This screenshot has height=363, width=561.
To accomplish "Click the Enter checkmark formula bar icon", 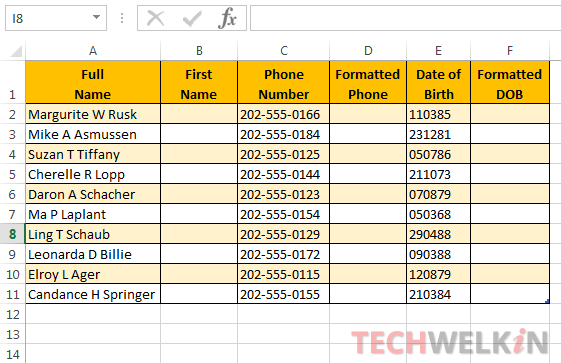I will (x=192, y=18).
